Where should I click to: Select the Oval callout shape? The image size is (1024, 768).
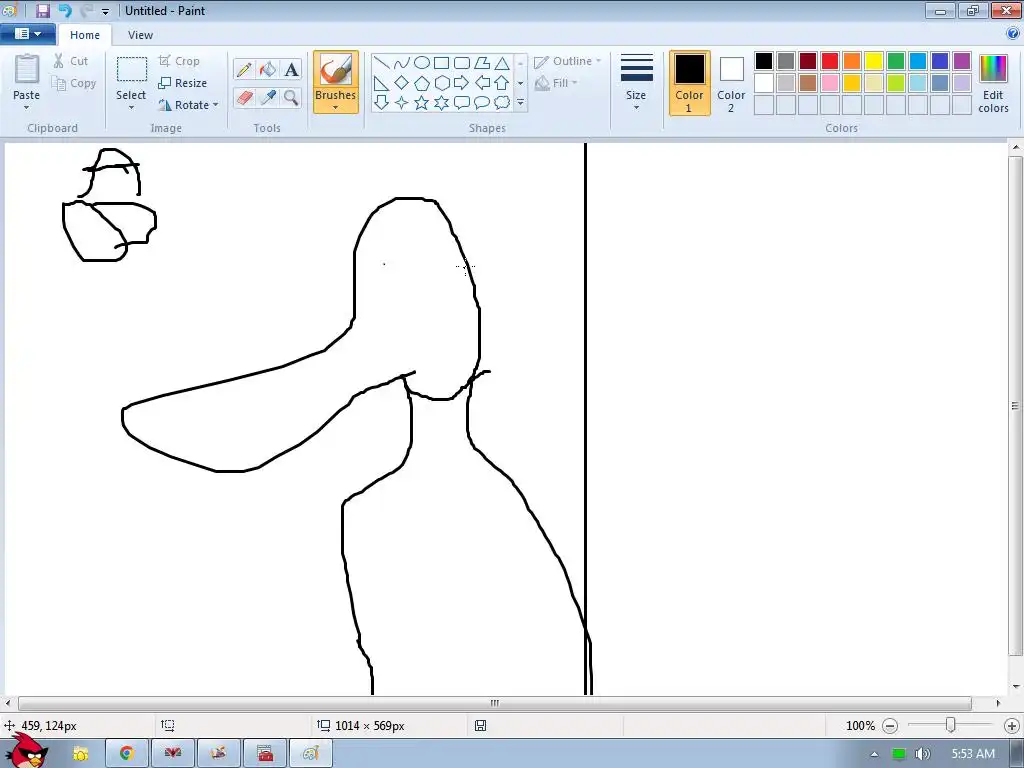pyautogui.click(x=482, y=103)
